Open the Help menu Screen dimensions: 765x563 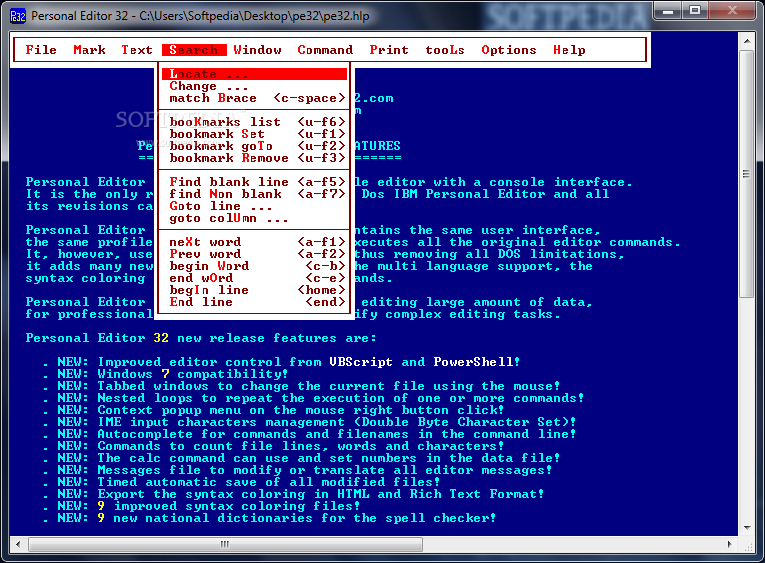(569, 50)
